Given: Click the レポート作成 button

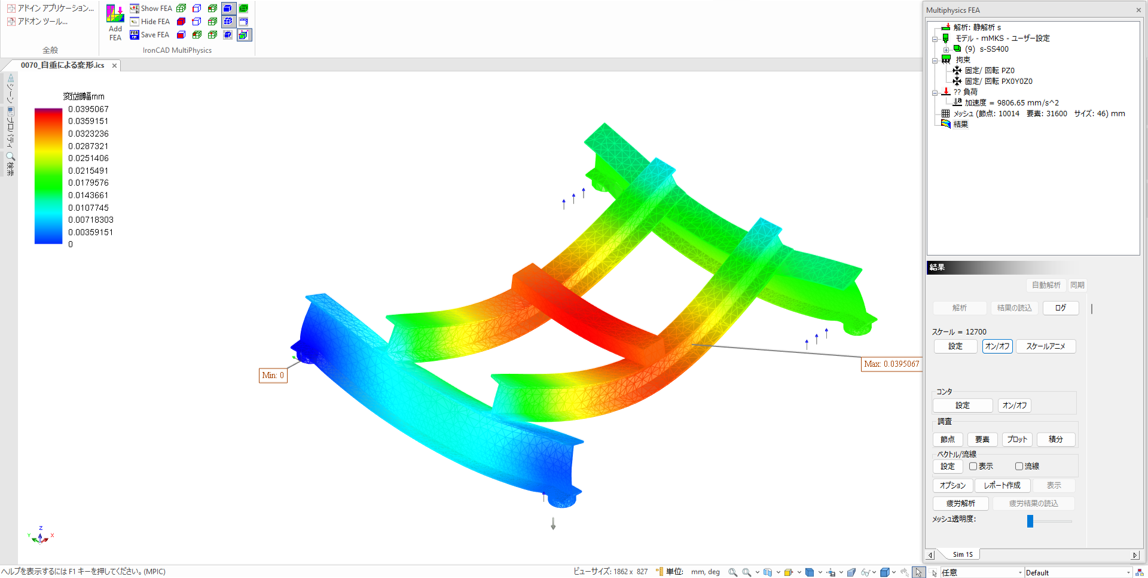Looking at the screenshot, I should tap(1002, 485).
